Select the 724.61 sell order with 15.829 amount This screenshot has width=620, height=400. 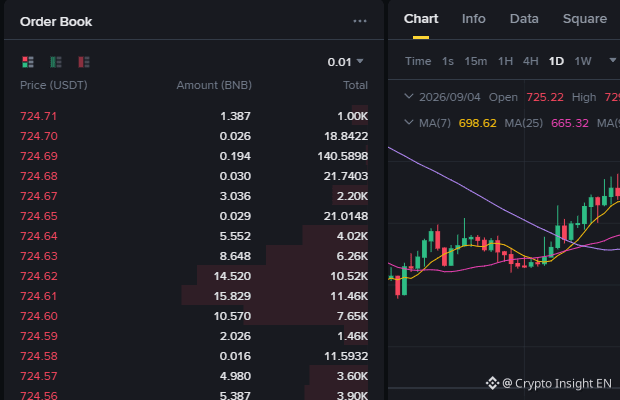(x=194, y=296)
